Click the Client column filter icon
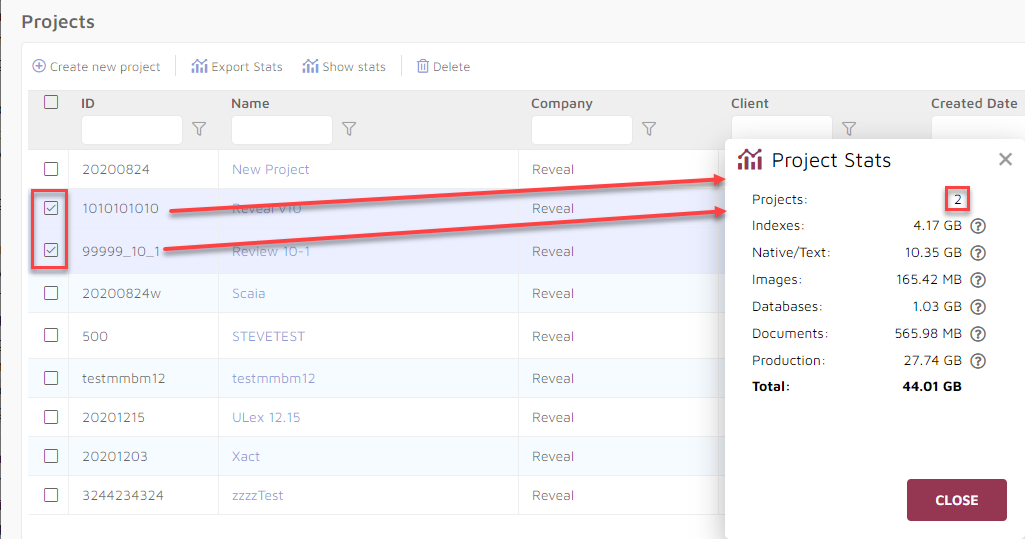 849,129
